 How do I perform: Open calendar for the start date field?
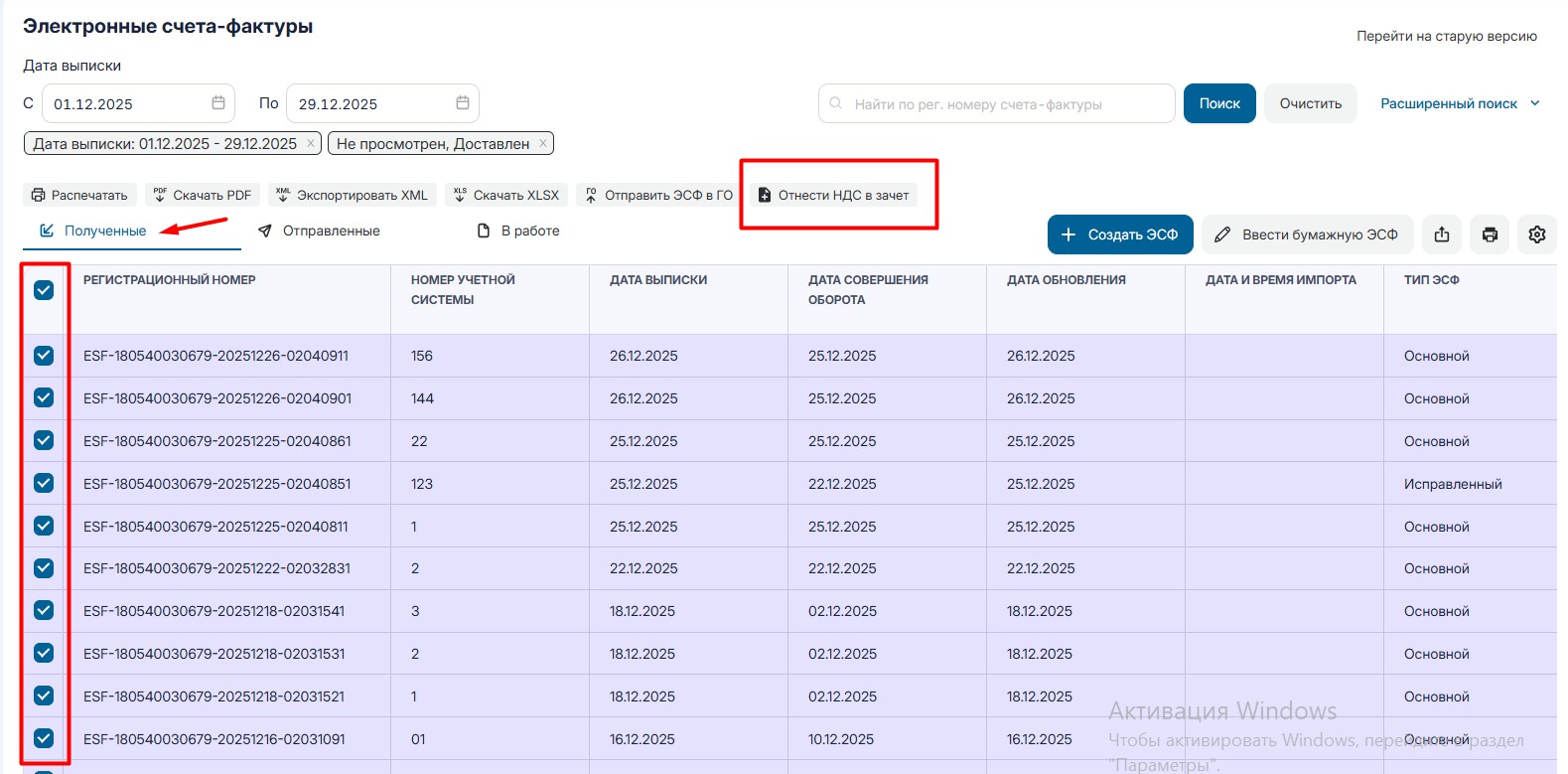tap(218, 103)
